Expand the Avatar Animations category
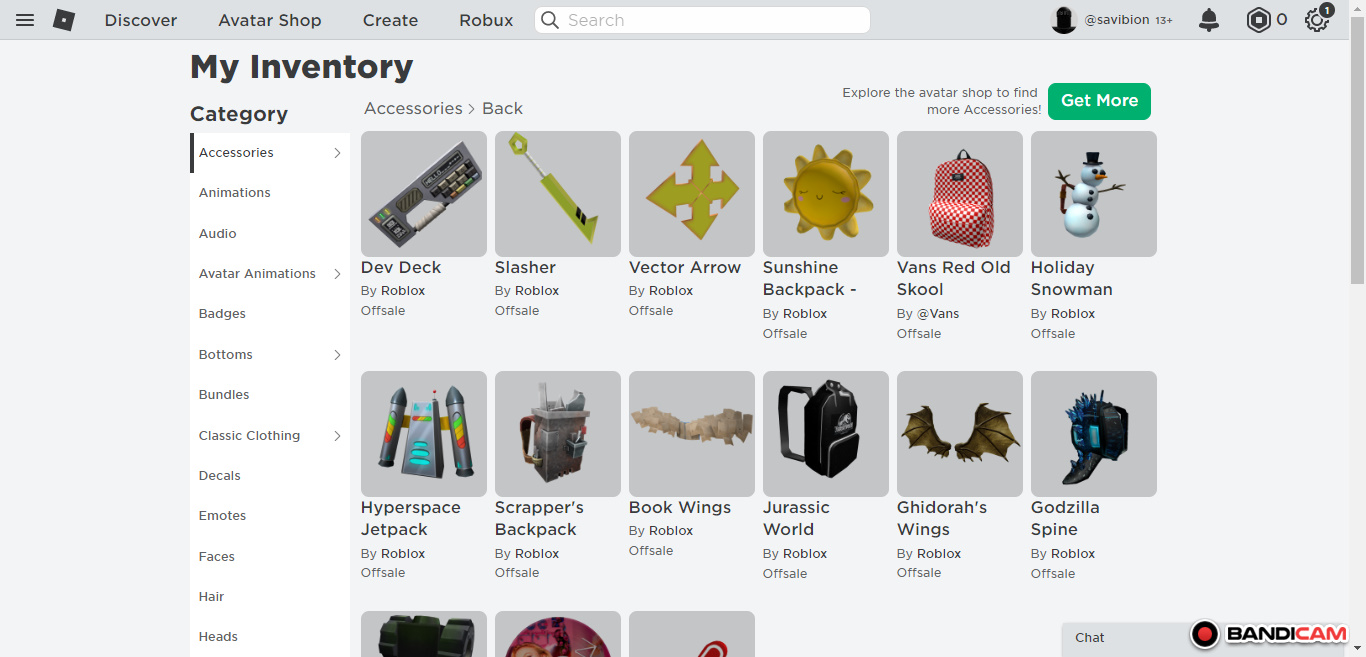This screenshot has height=657, width=1366. click(x=337, y=274)
